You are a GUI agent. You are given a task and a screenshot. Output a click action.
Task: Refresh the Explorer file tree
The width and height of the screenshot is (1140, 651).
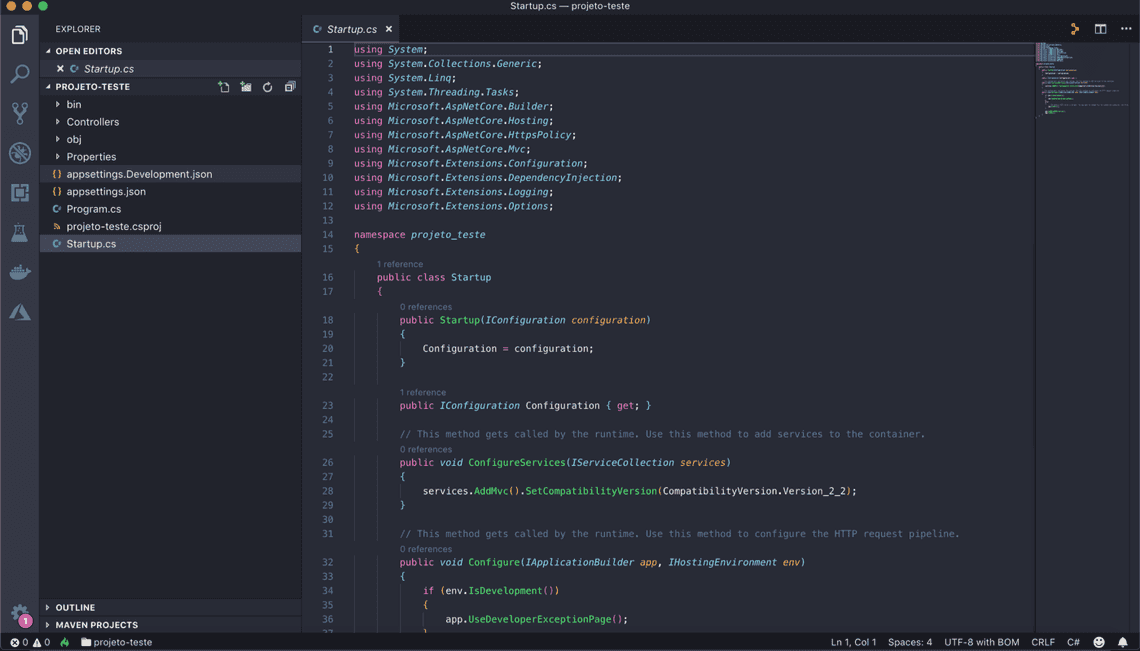(267, 86)
